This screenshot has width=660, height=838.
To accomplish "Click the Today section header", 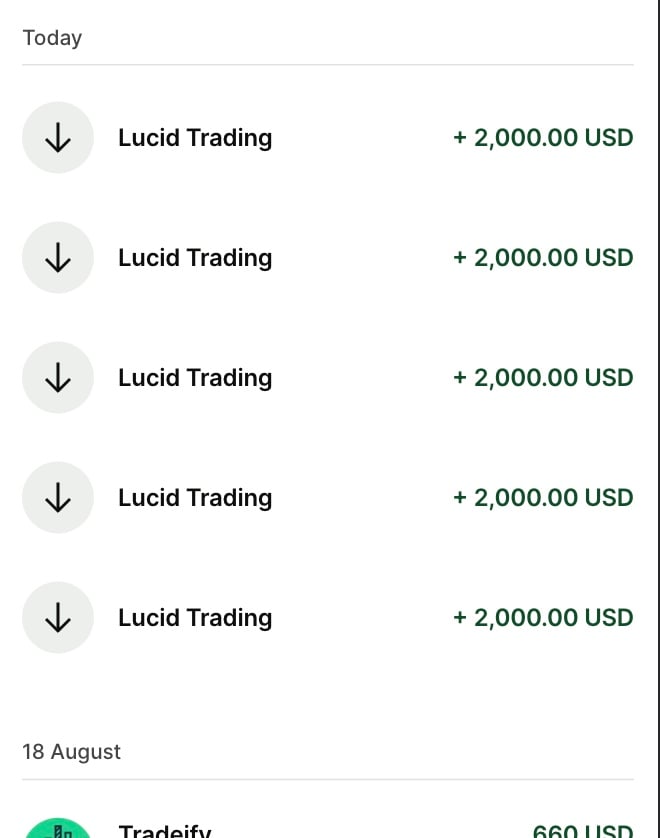I will 52,38.
